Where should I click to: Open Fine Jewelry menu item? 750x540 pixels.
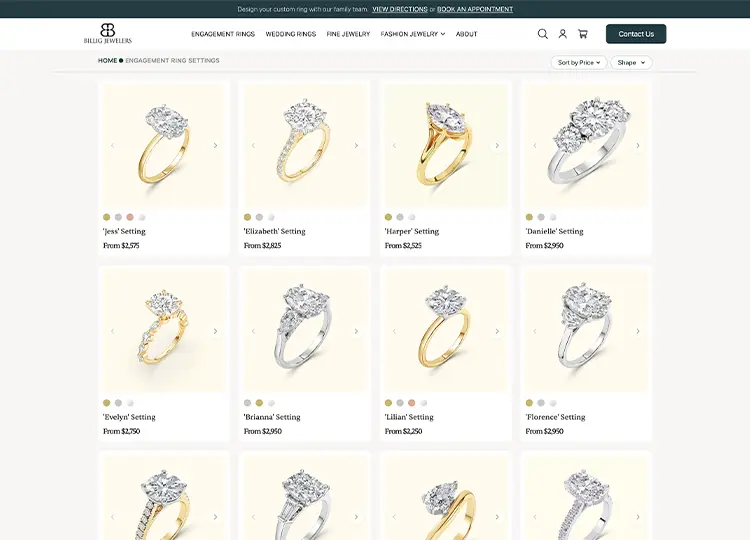(348, 34)
